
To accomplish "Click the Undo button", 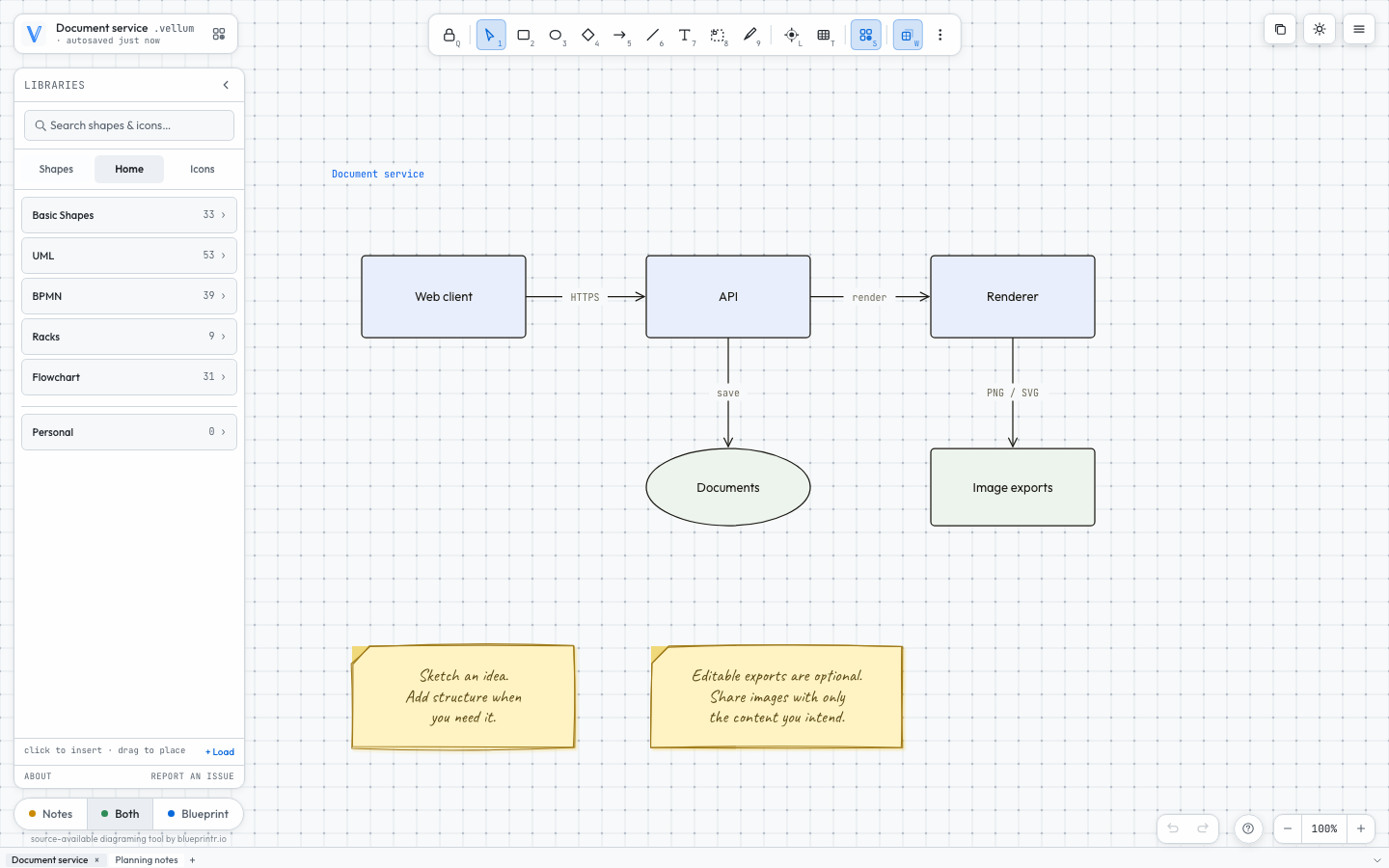I will pos(1173,828).
